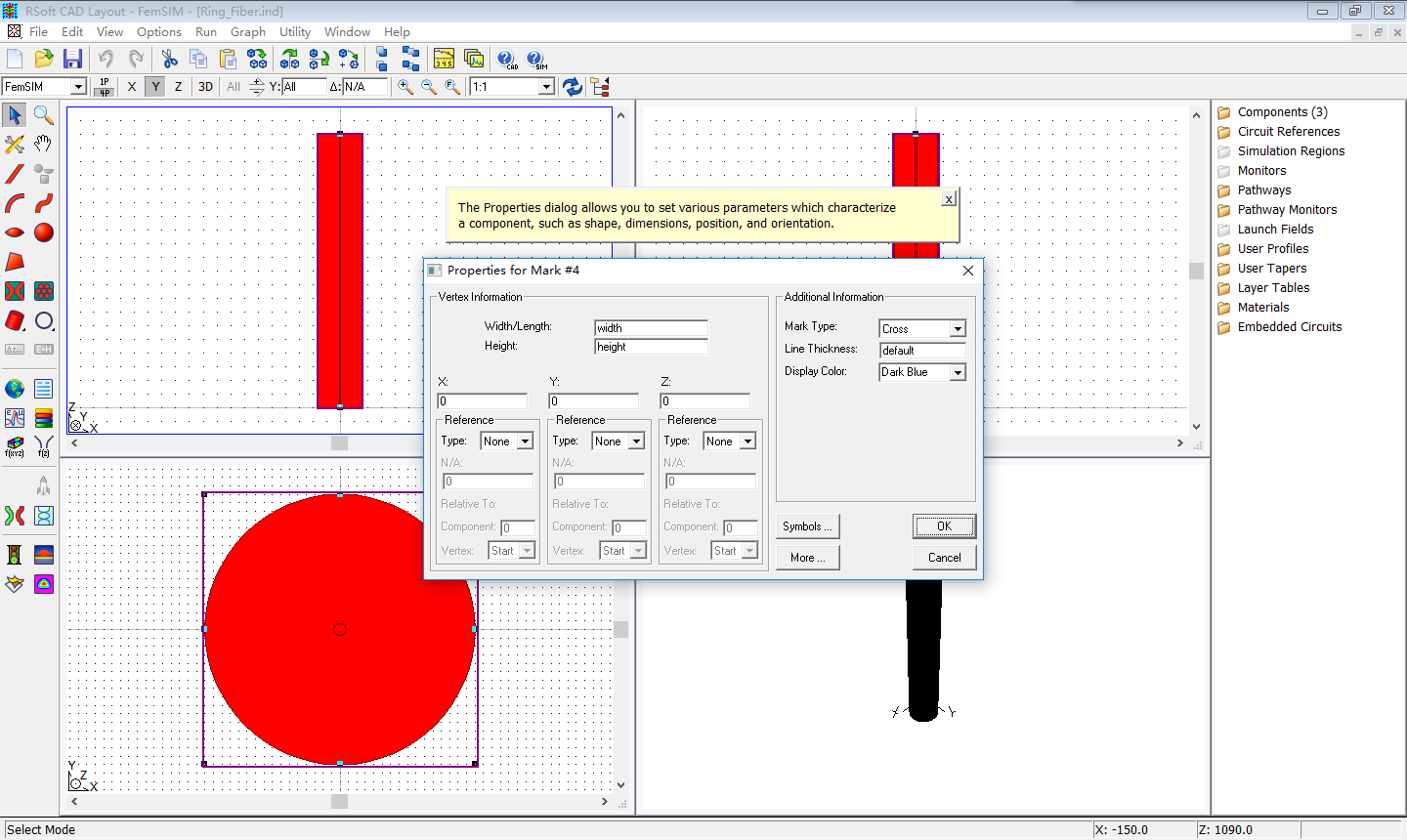
Task: Click the traffic light simulation icon
Action: point(15,555)
